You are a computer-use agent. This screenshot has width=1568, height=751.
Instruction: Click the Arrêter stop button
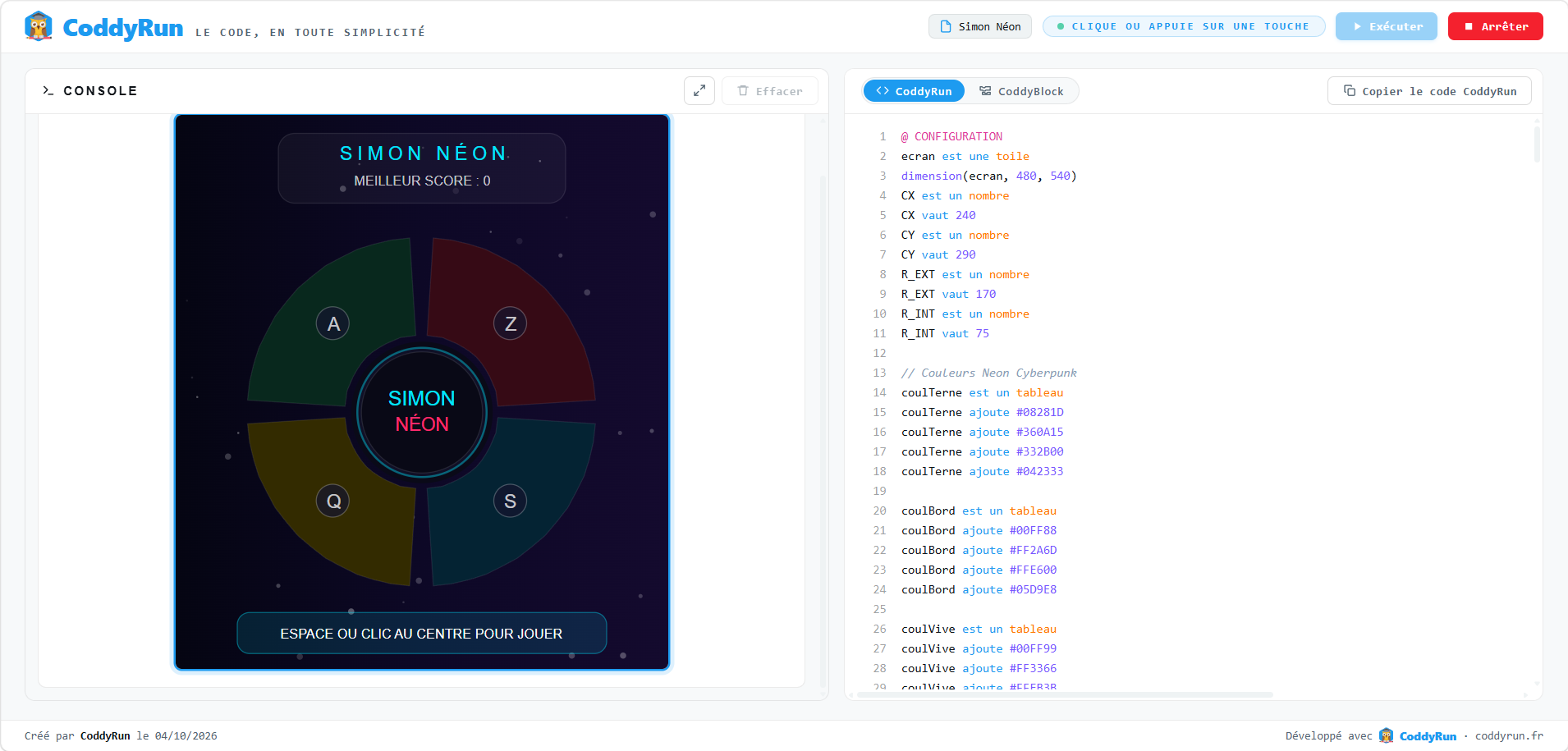click(1496, 26)
